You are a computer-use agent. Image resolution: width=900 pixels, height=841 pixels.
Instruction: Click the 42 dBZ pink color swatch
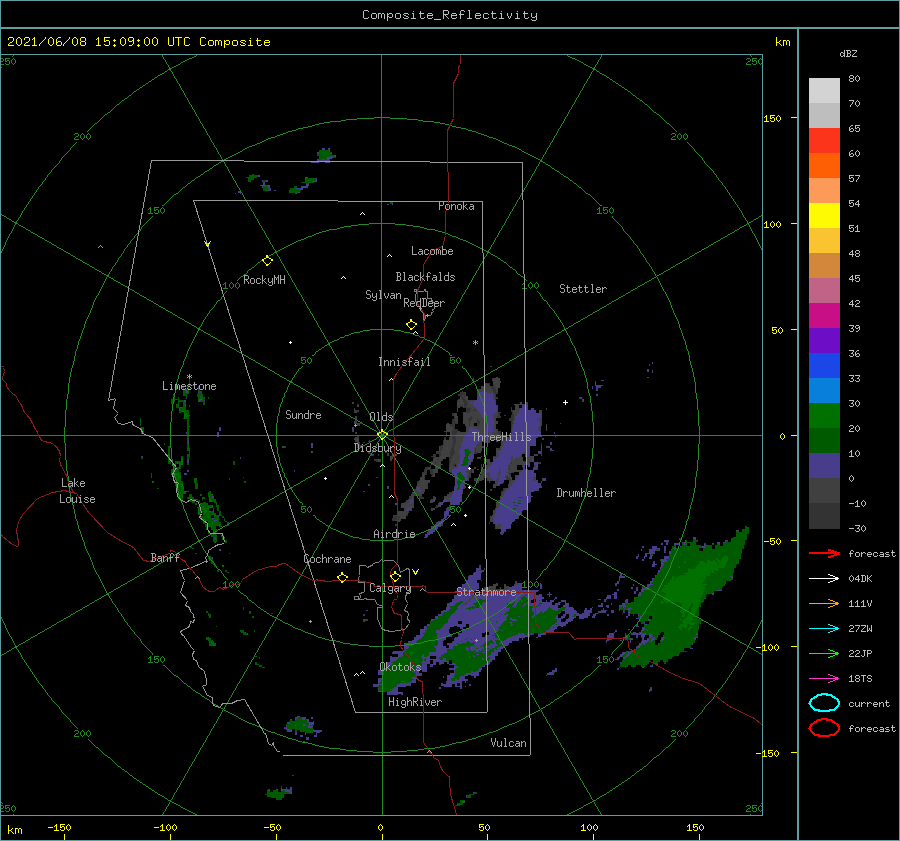click(x=824, y=290)
